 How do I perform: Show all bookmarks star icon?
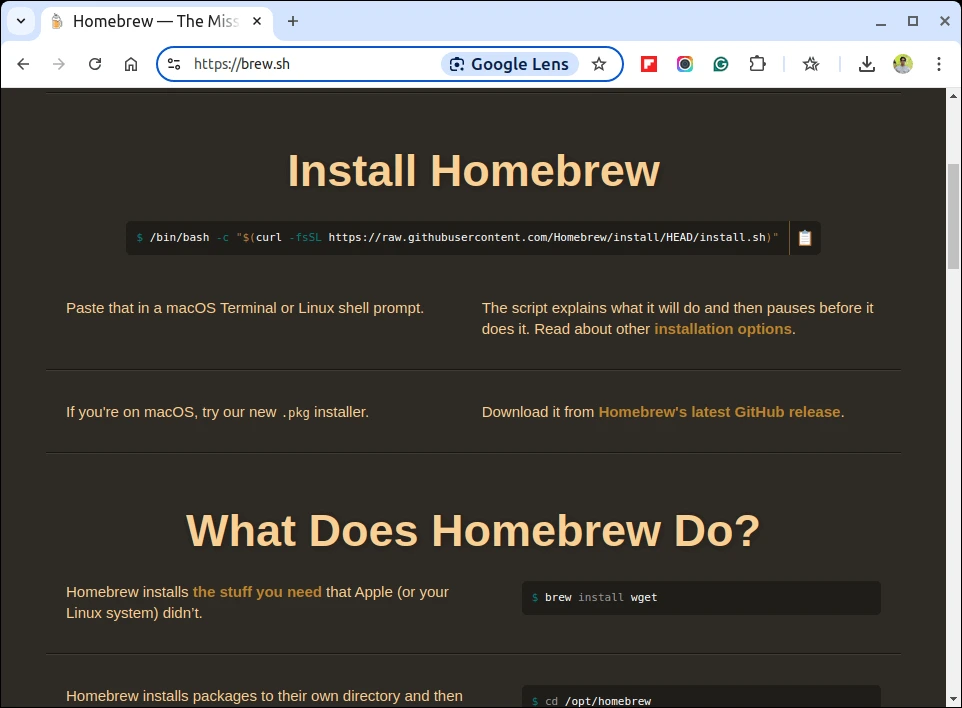click(811, 64)
